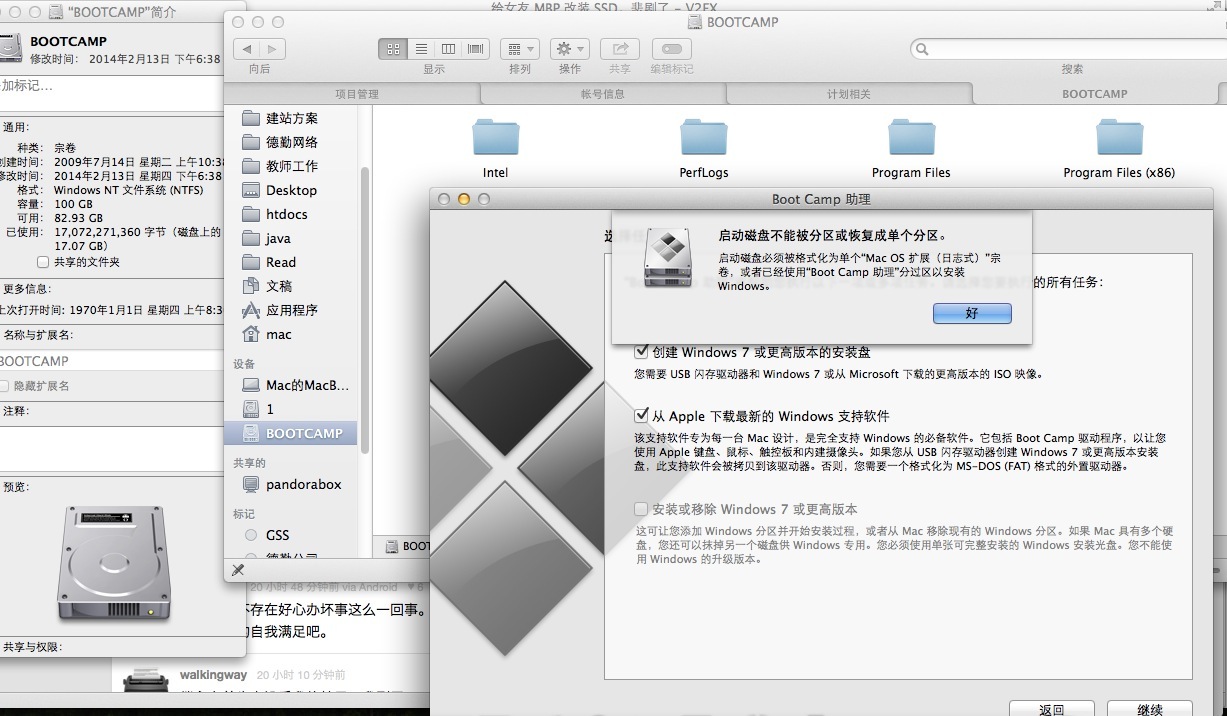The width and height of the screenshot is (1227, 716).
Task: Select the BOOTCAMP tab in Finder
Action: 1095,94
